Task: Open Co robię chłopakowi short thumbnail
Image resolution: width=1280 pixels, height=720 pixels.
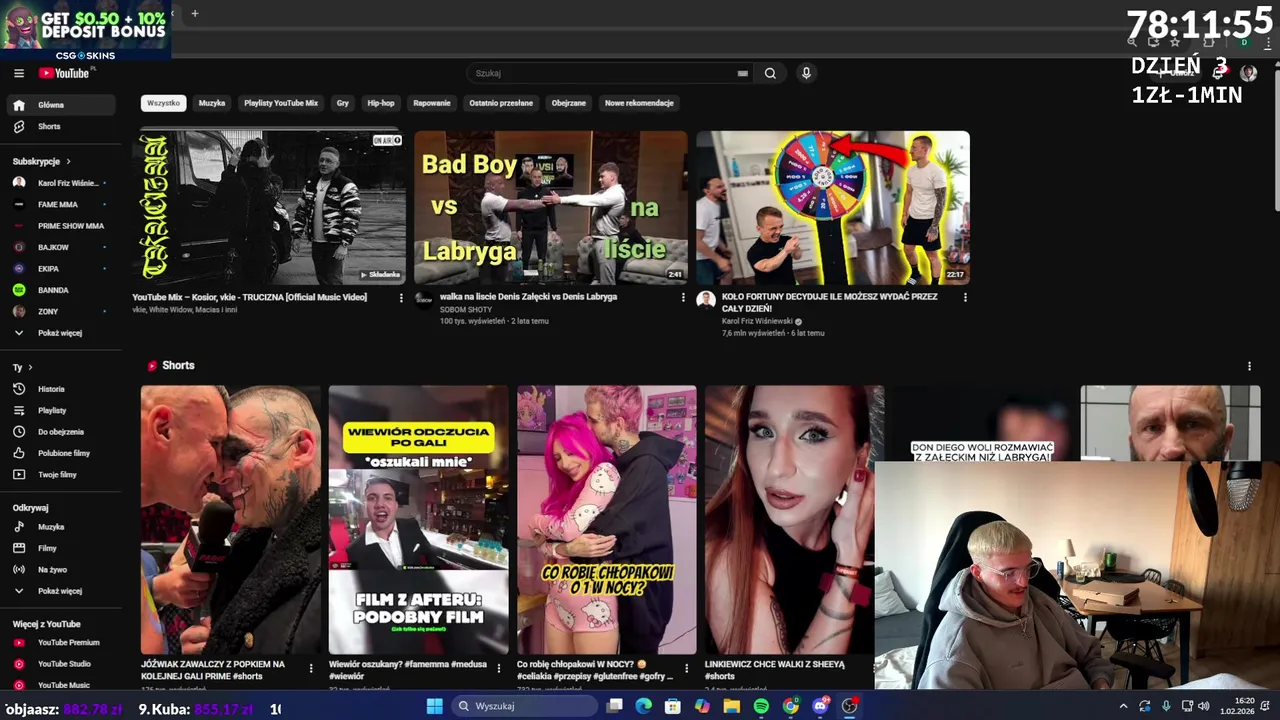Action: [607, 520]
